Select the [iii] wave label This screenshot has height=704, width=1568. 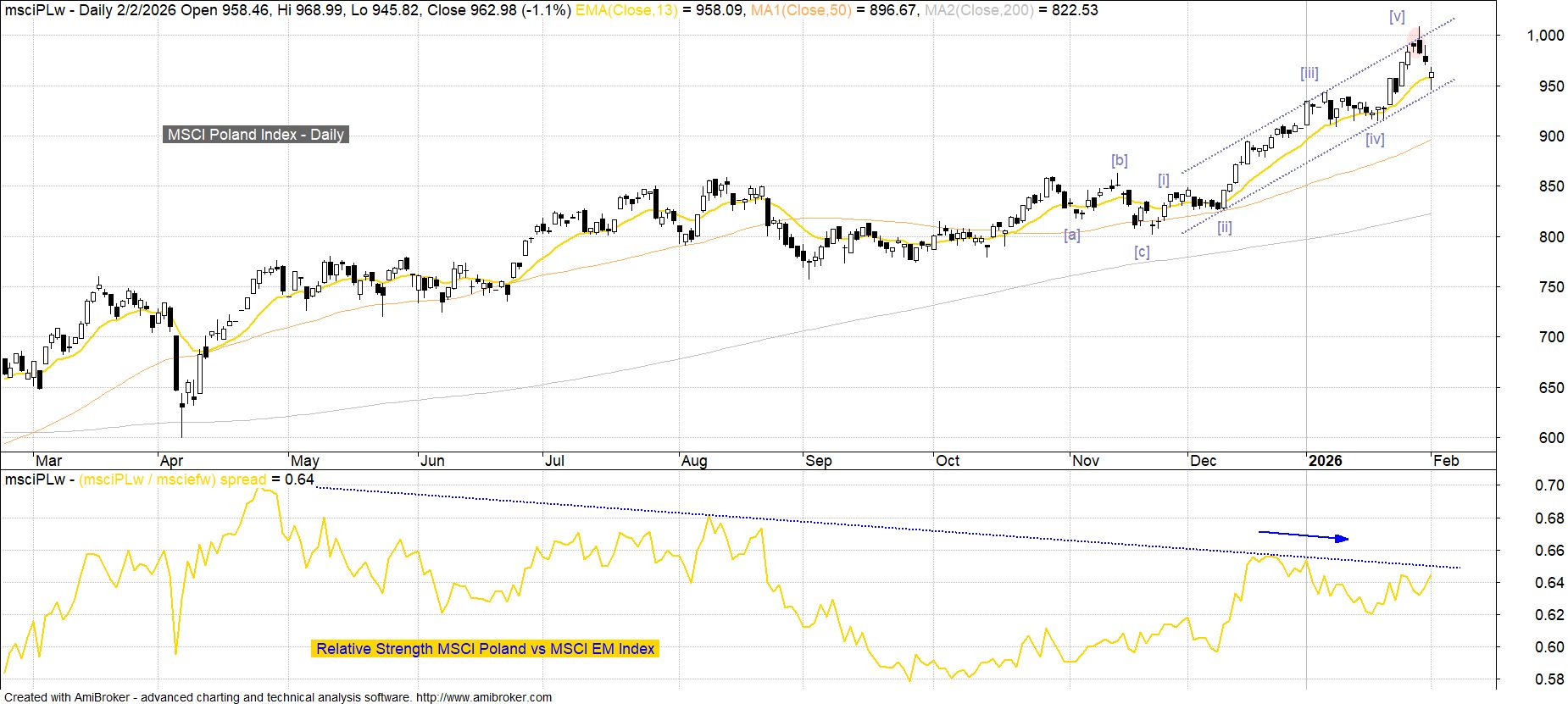pos(1309,74)
